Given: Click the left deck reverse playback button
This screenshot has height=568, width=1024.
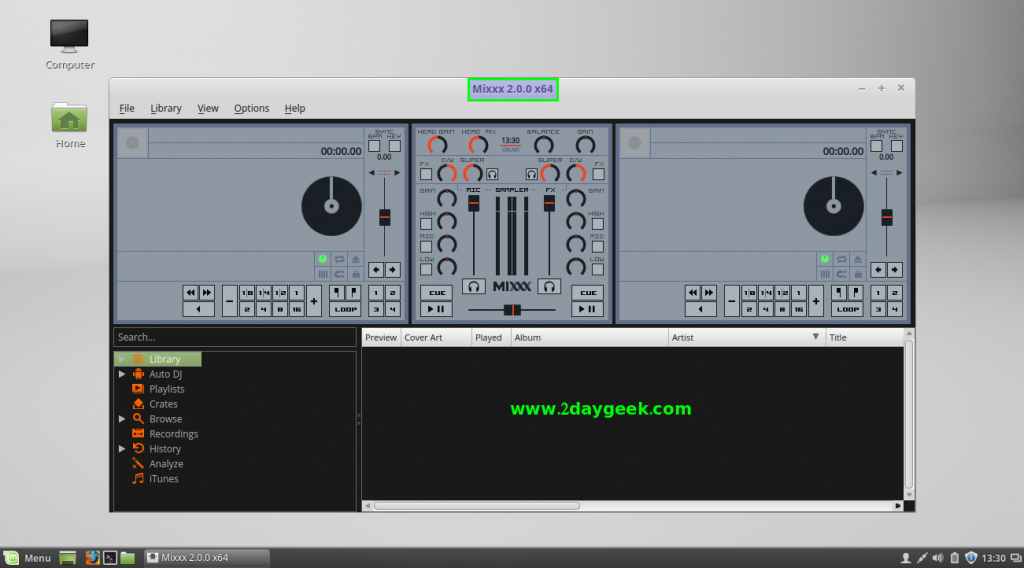Looking at the screenshot, I should pyautogui.click(x=199, y=309).
